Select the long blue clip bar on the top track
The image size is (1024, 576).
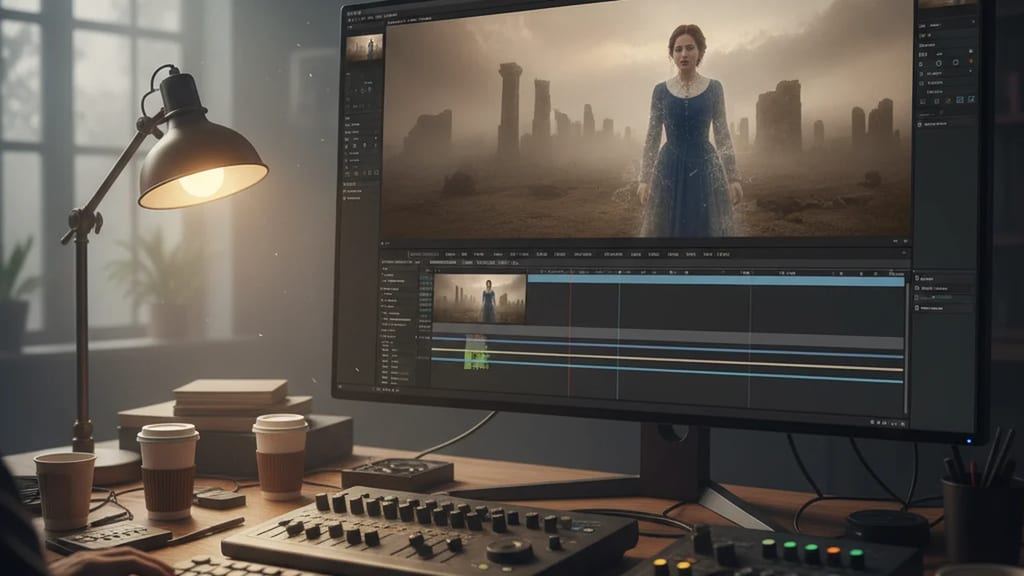[x=716, y=280]
